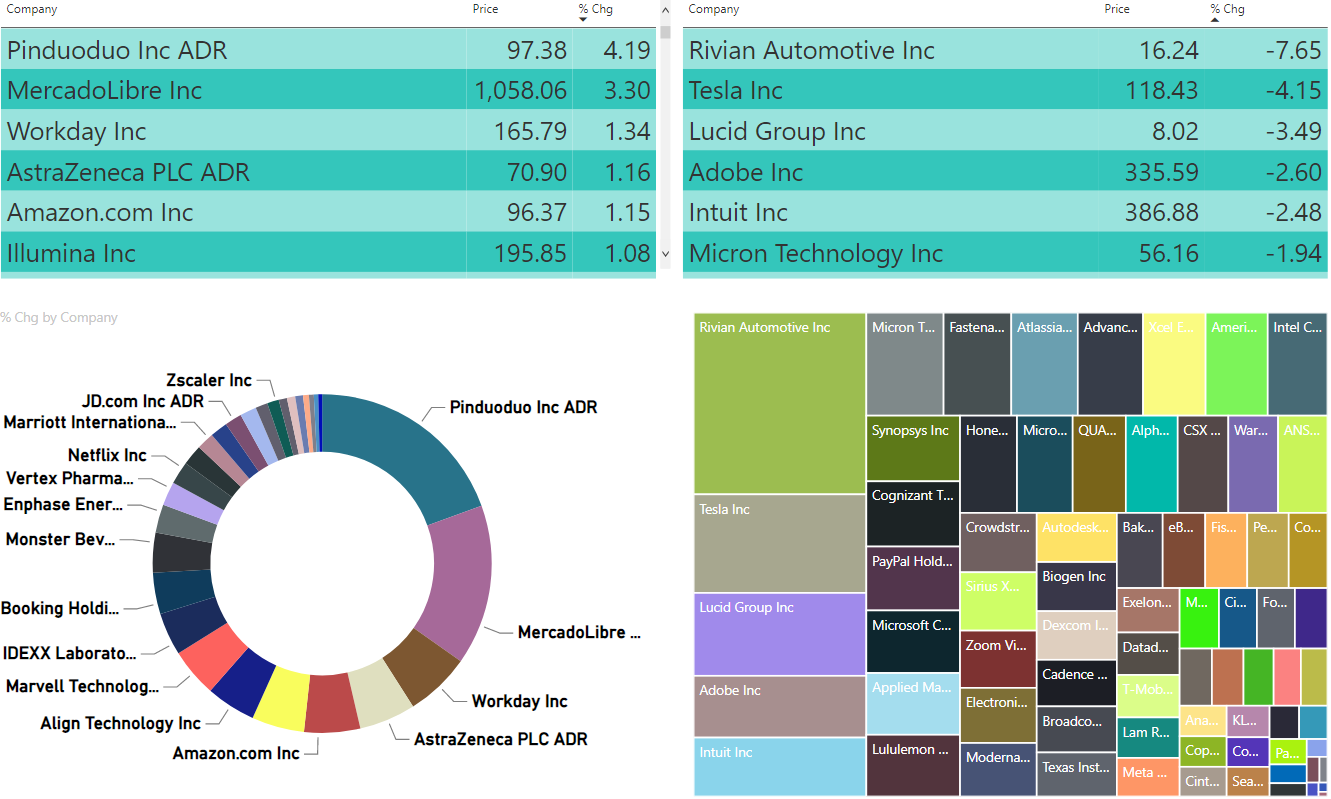Select Rivian Automotive Inc table row
This screenshot has width=1331, height=799.
[1005, 50]
